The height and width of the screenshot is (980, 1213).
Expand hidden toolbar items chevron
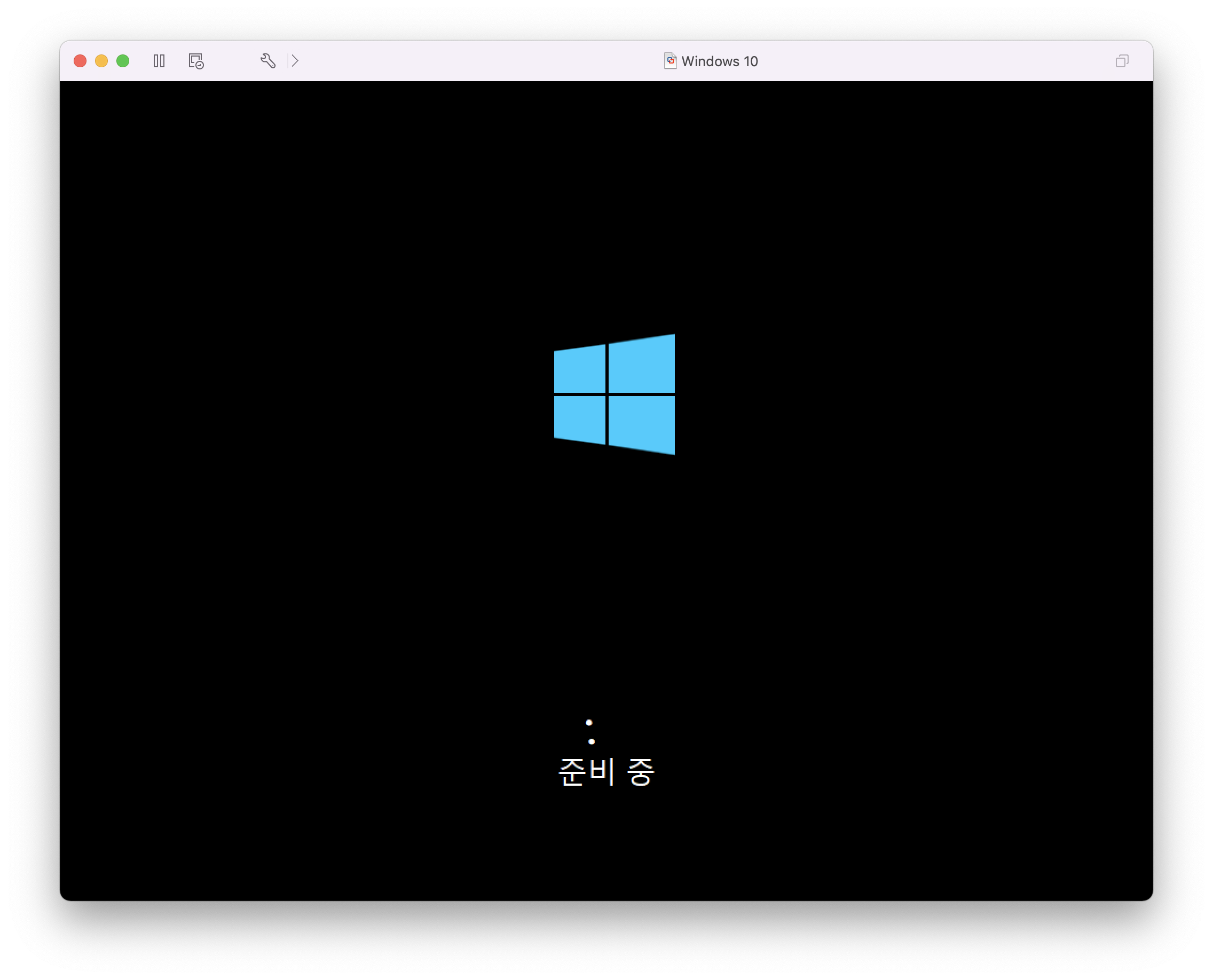tap(295, 61)
